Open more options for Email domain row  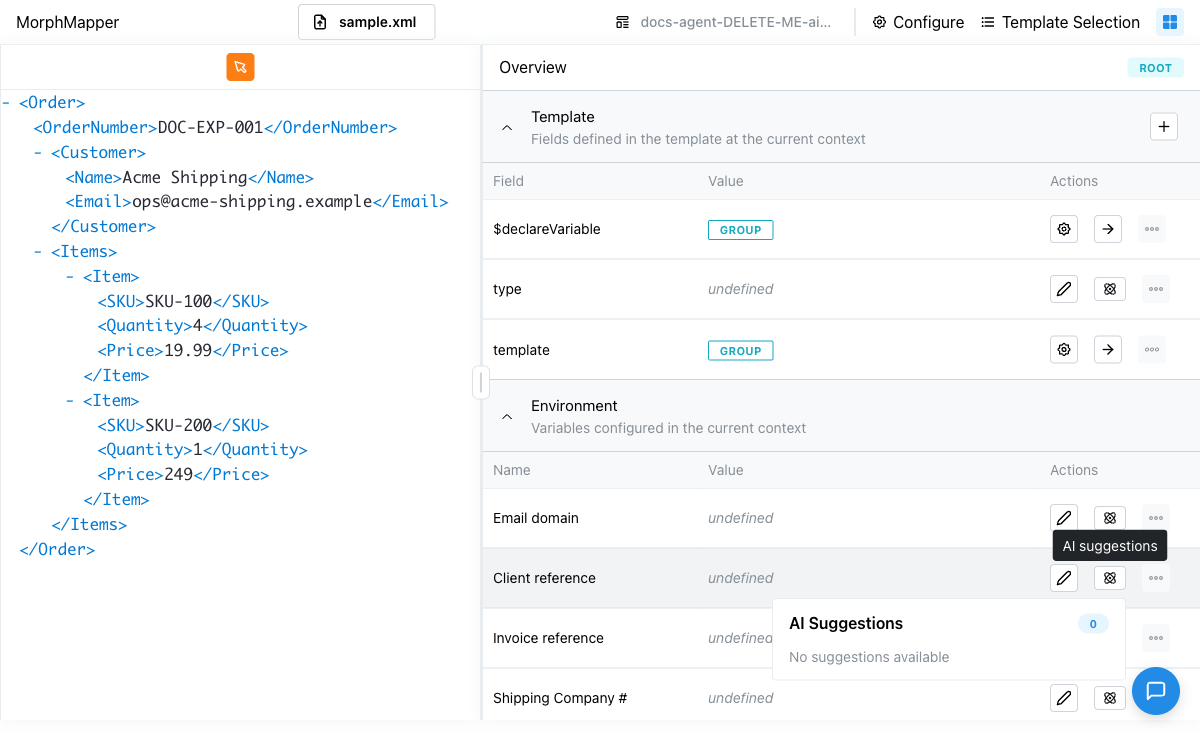[x=1156, y=518]
